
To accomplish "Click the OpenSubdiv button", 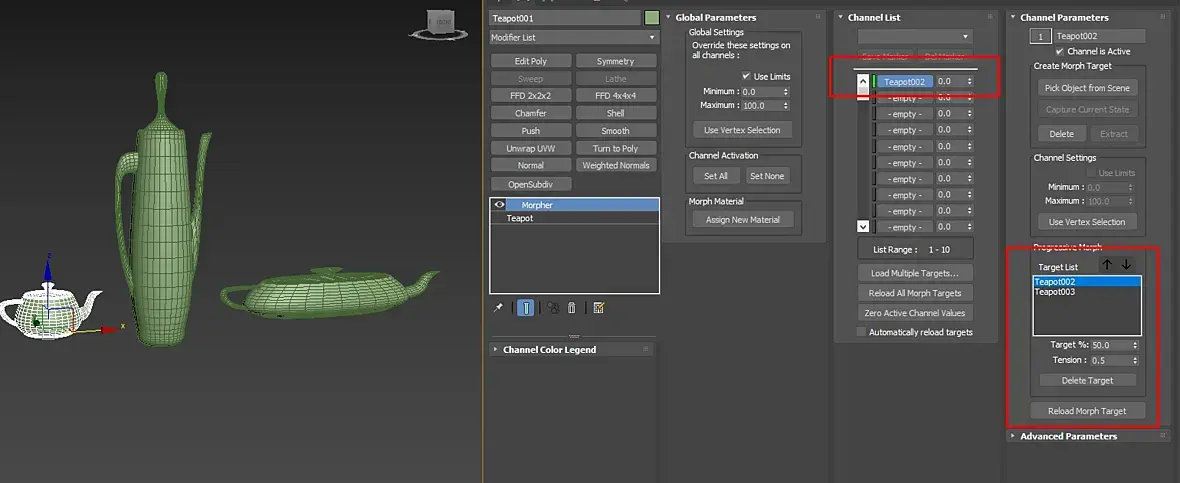I will point(531,184).
